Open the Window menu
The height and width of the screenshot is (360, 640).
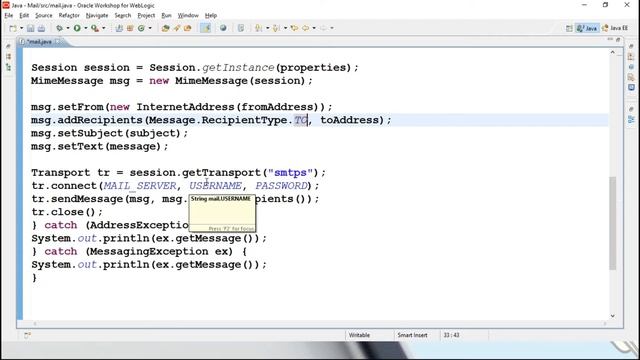point(188,16)
